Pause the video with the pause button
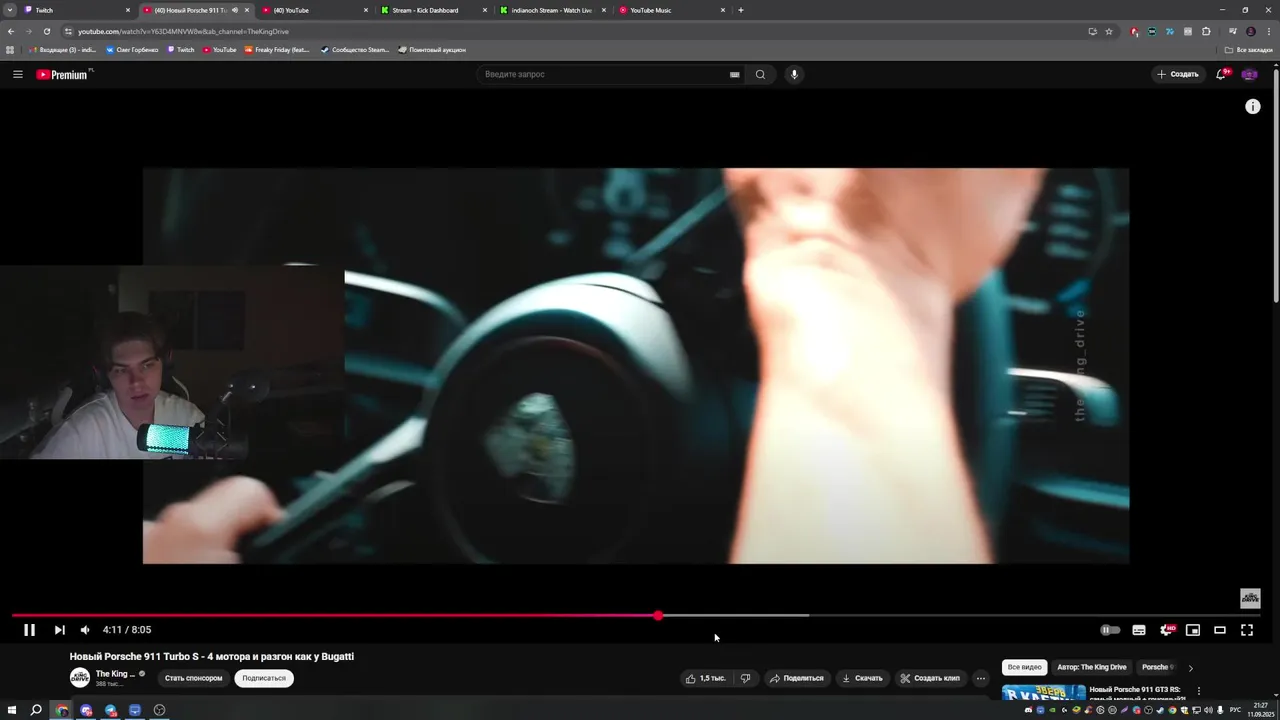The image size is (1280, 720). [29, 630]
